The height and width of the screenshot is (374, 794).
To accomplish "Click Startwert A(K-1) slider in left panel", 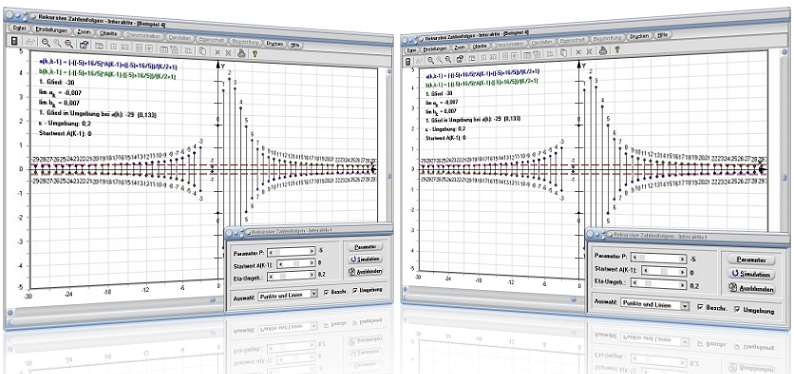I will pos(296,263).
